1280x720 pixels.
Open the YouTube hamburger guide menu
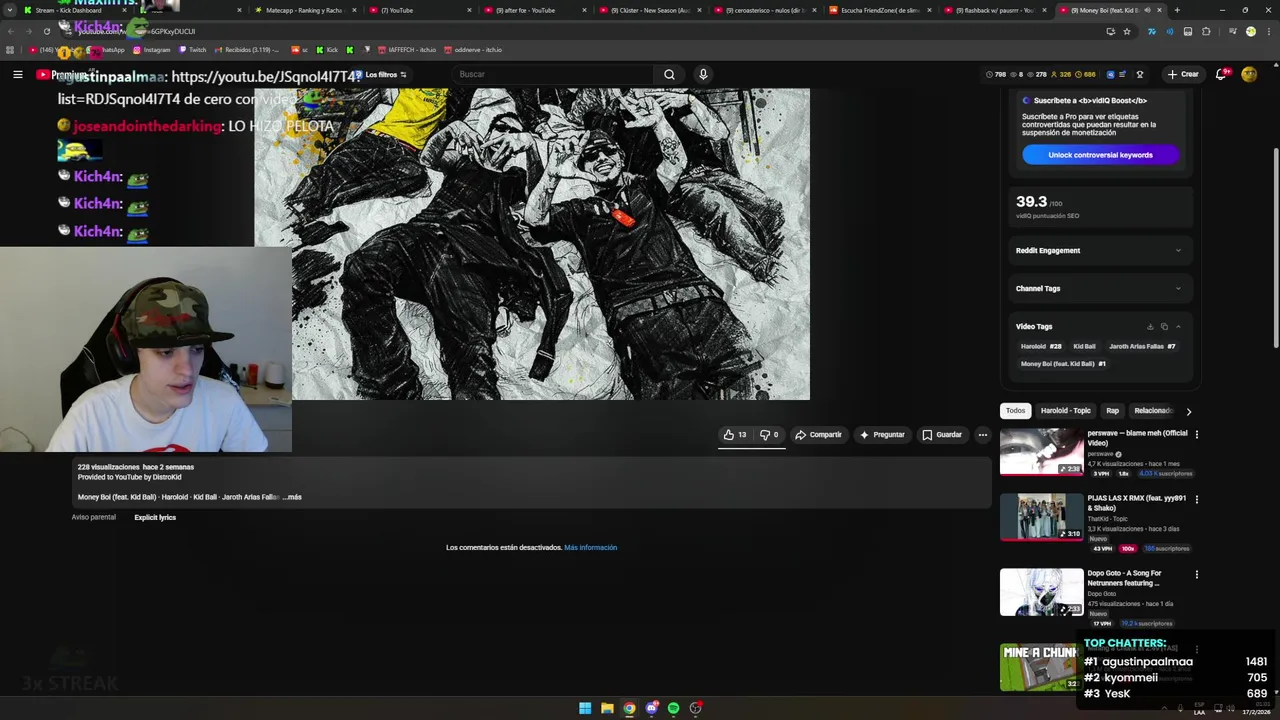click(17, 74)
